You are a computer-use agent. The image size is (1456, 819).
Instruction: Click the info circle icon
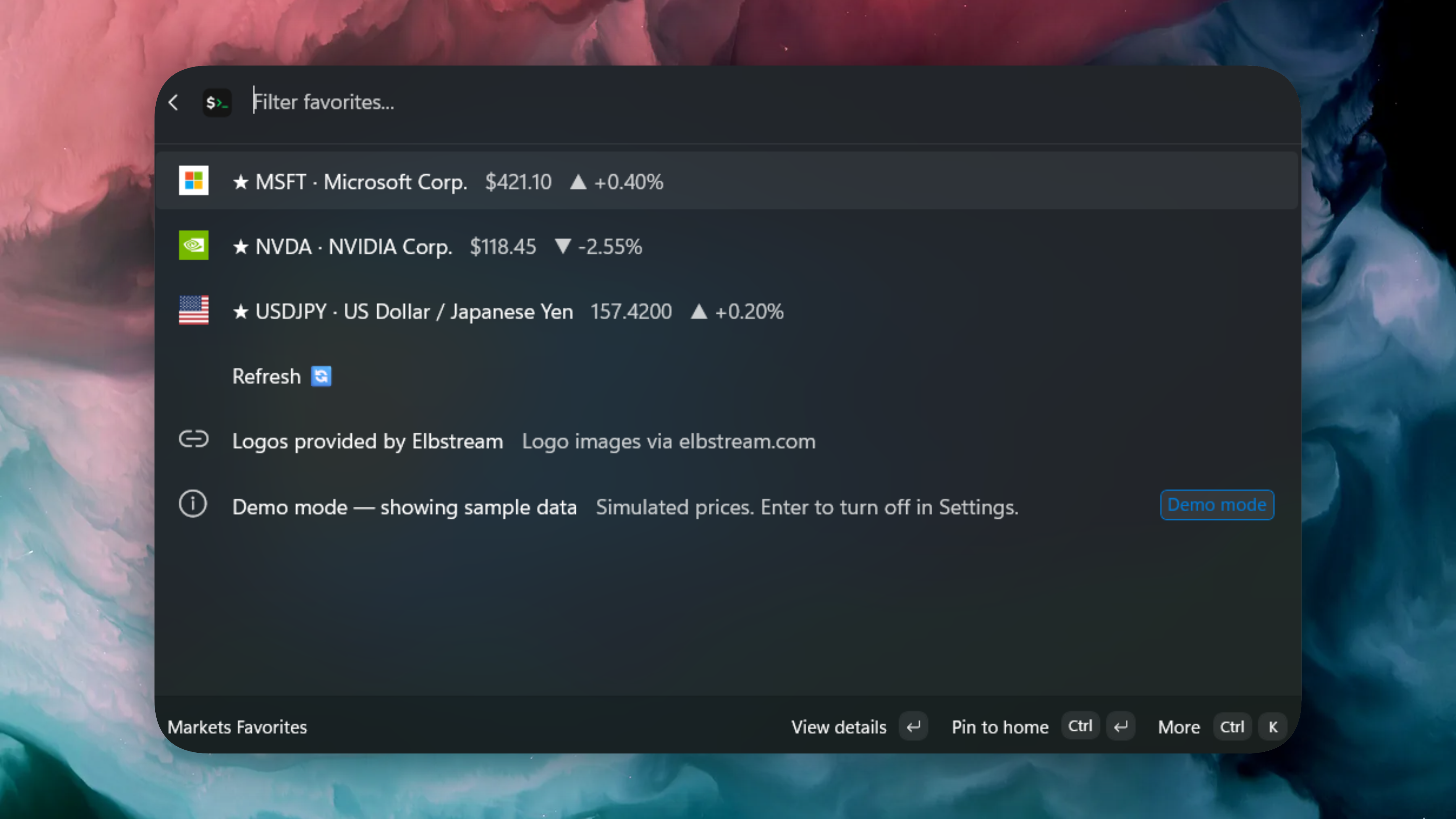point(193,504)
